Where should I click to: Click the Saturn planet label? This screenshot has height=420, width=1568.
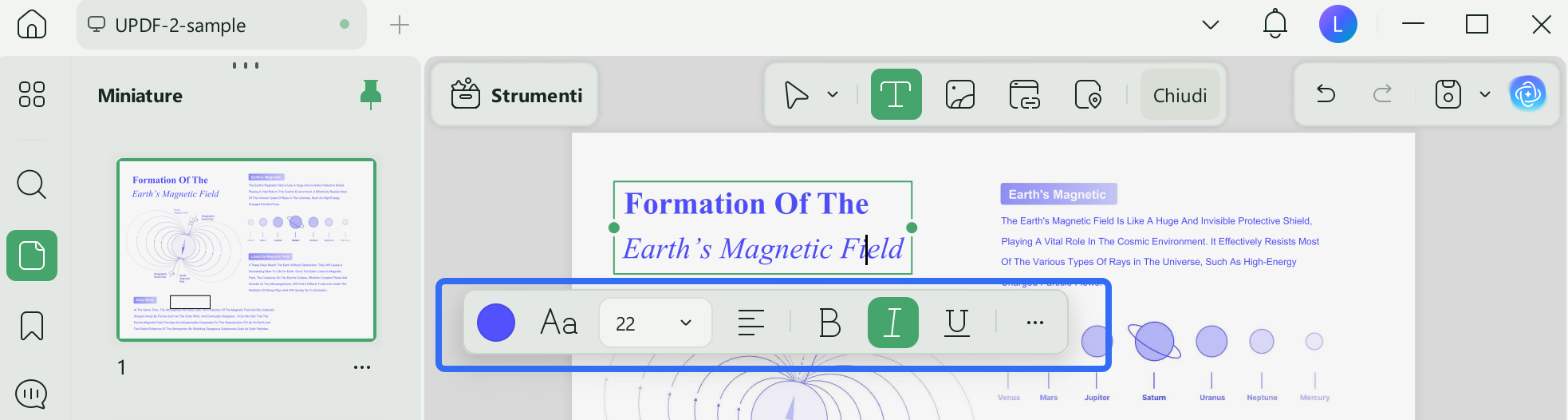point(1154,398)
